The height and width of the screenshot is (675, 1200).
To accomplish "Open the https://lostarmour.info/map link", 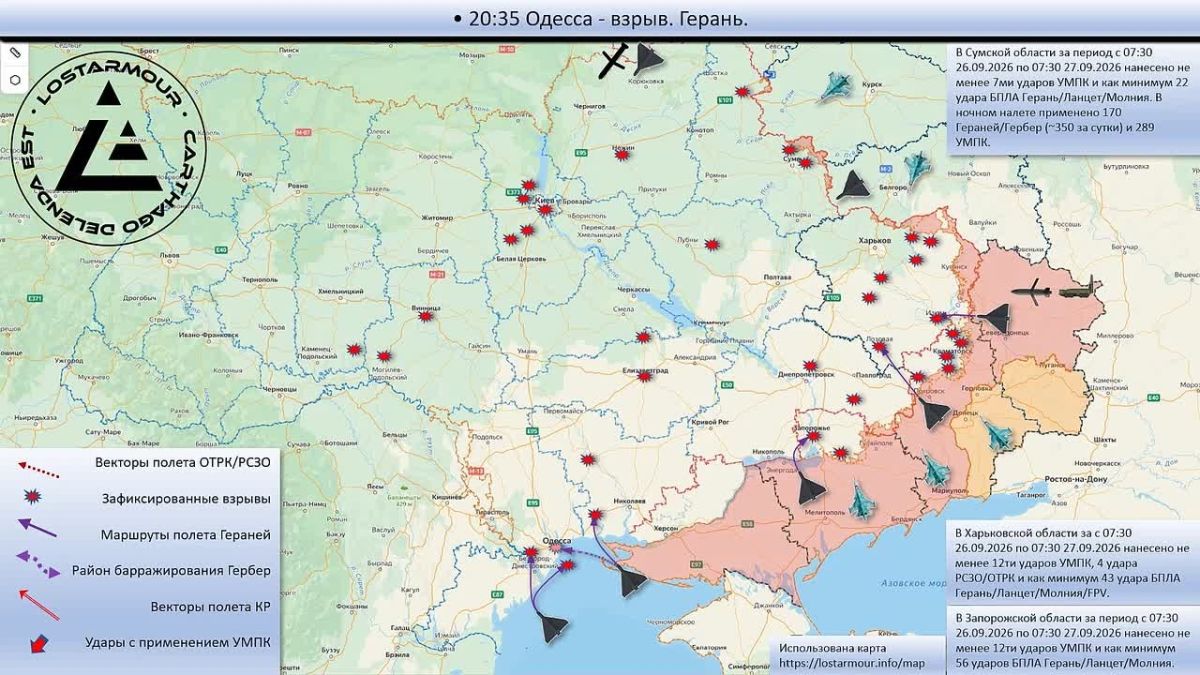I will tap(851, 663).
